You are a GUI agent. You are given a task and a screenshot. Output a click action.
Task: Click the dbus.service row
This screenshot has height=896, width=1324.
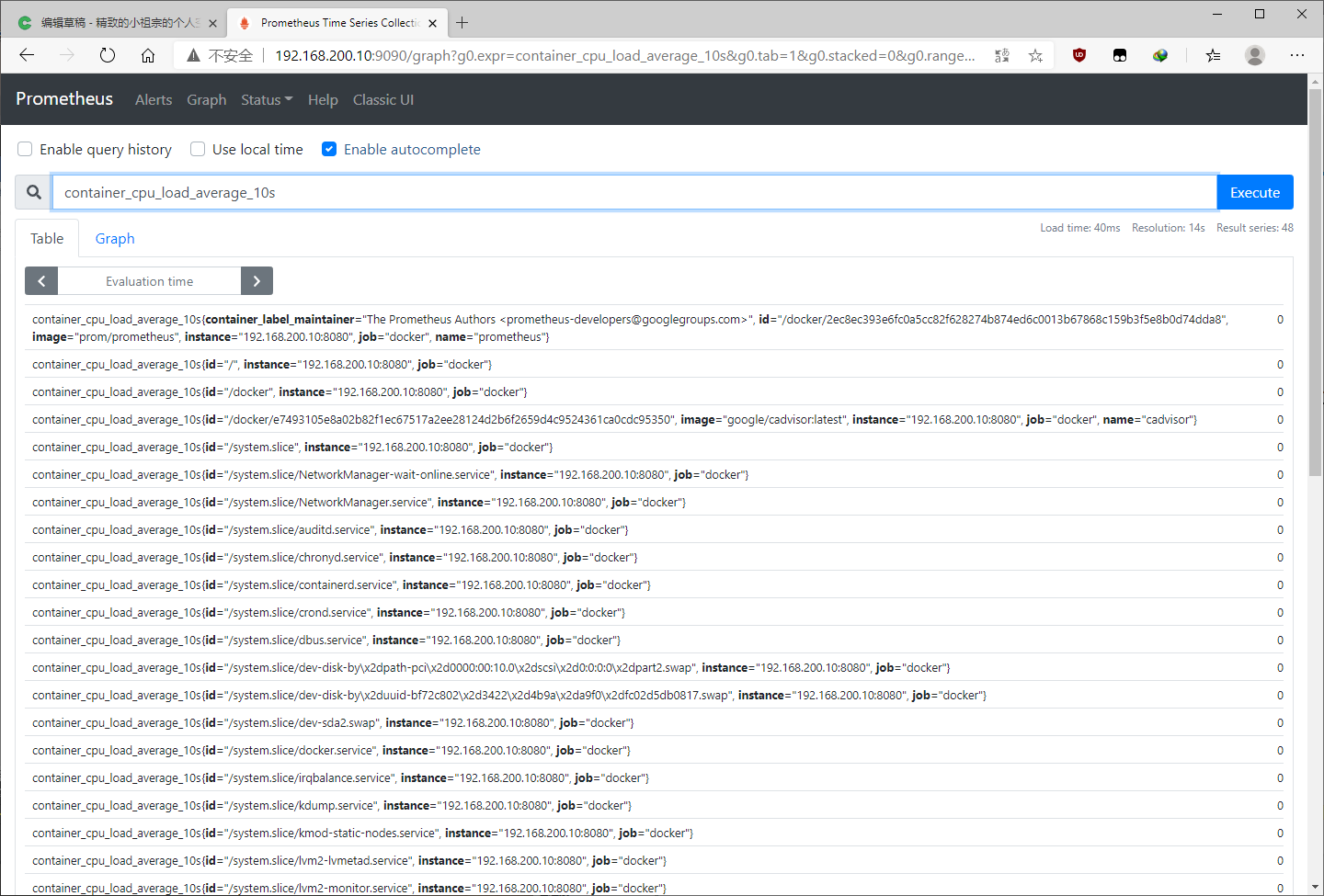(x=654, y=640)
